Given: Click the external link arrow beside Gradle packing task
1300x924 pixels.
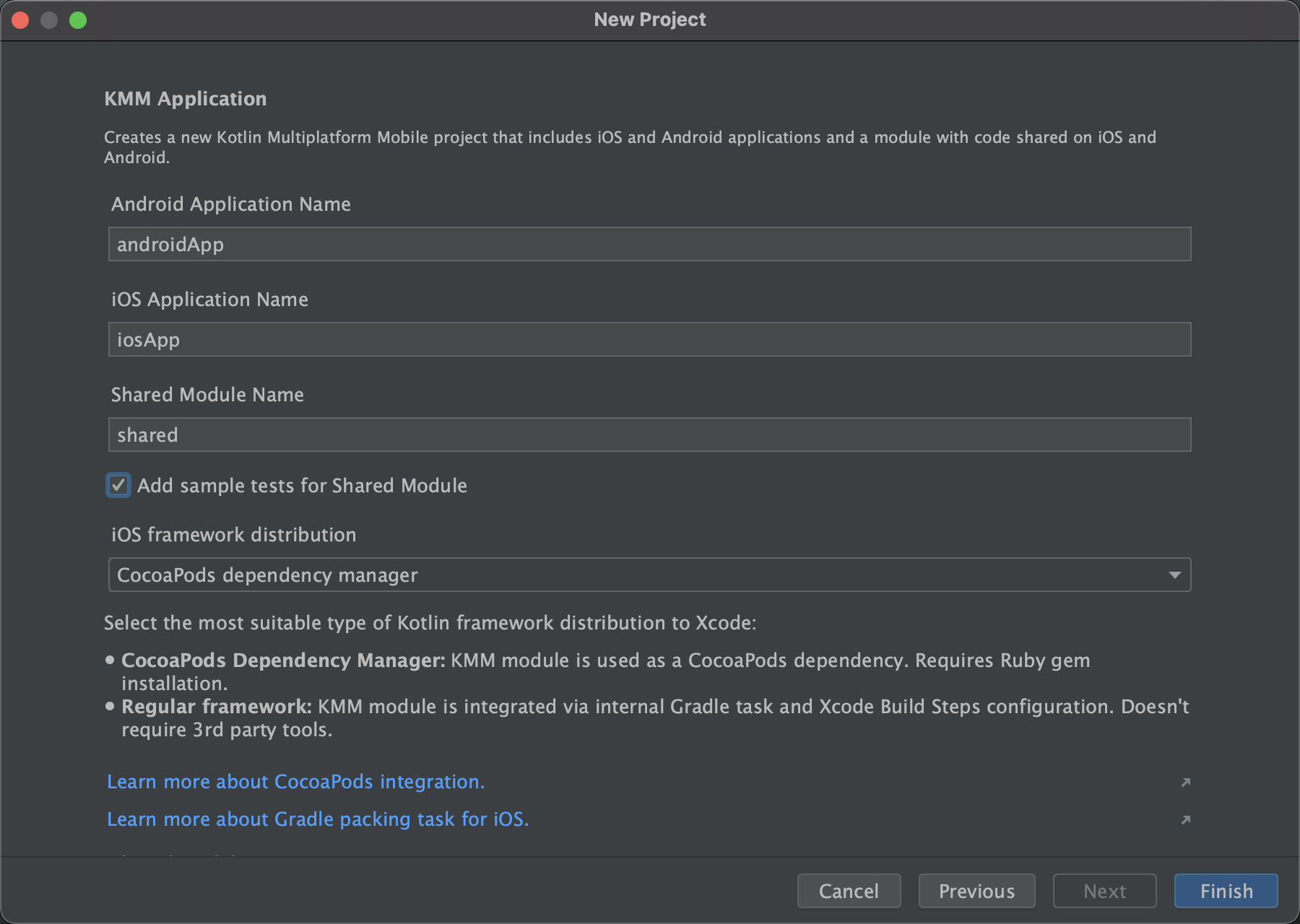Looking at the screenshot, I should click(x=1185, y=819).
